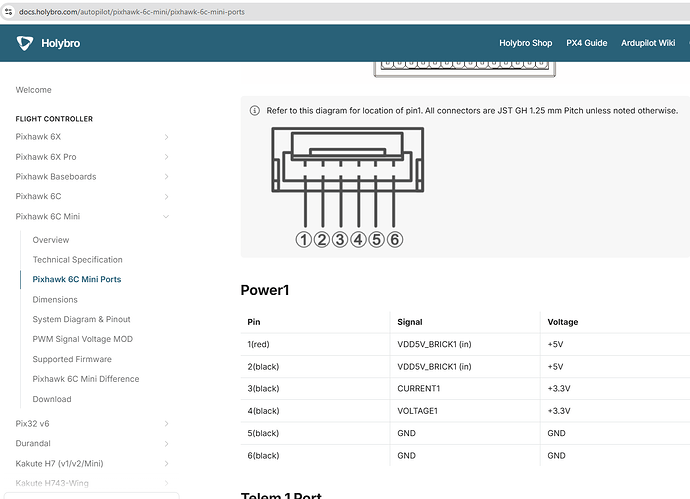
Task: Expand Pixhawk 6C chevron
Action: pos(166,196)
